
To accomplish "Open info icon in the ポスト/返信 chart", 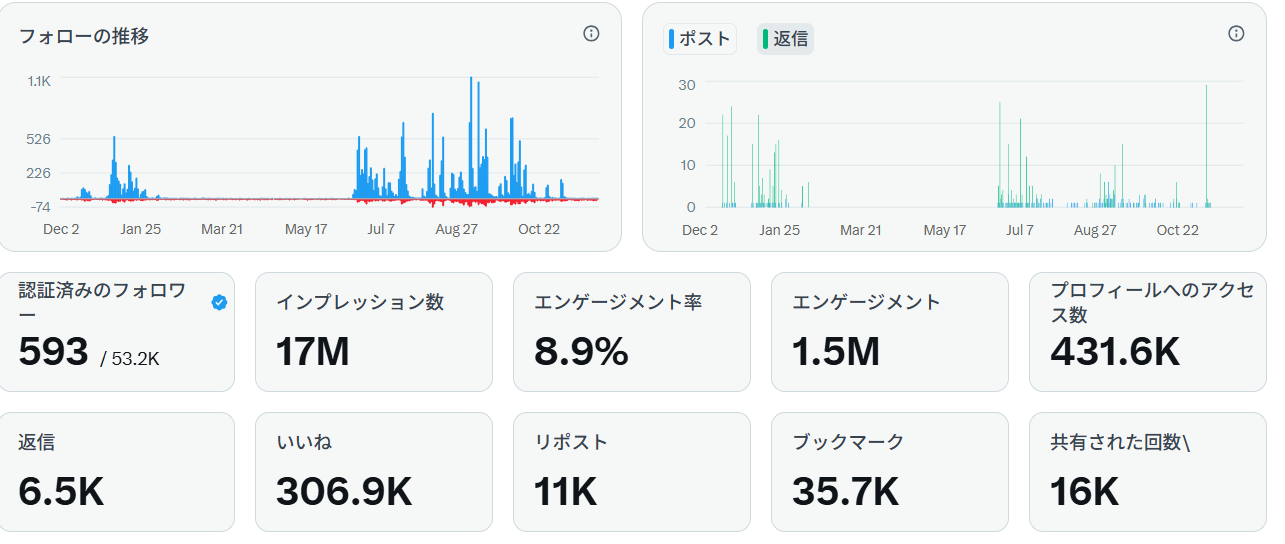I will (1236, 34).
